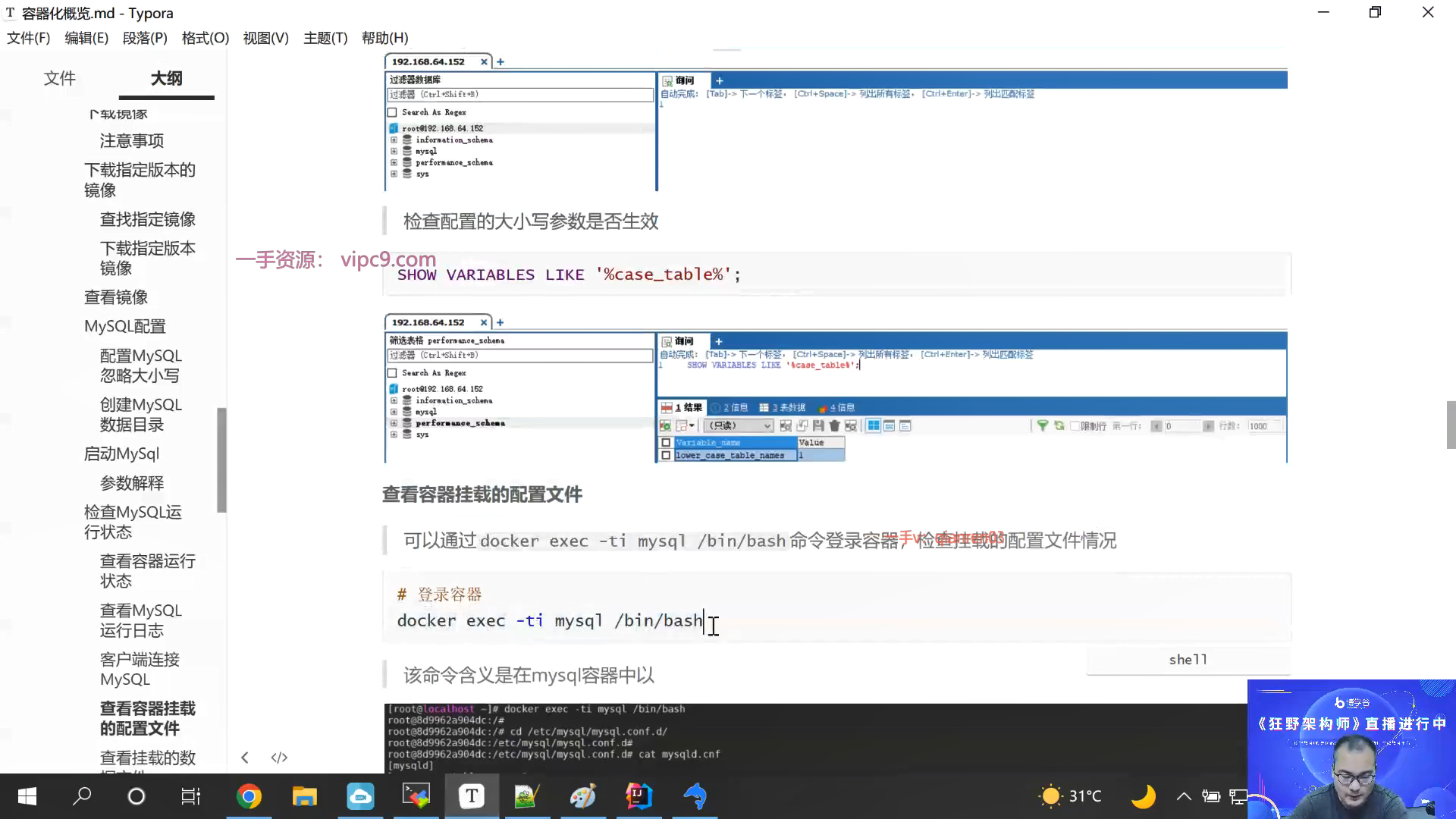This screenshot has height=819, width=1456.
Task: Open Chrome from the taskbar
Action: click(249, 796)
